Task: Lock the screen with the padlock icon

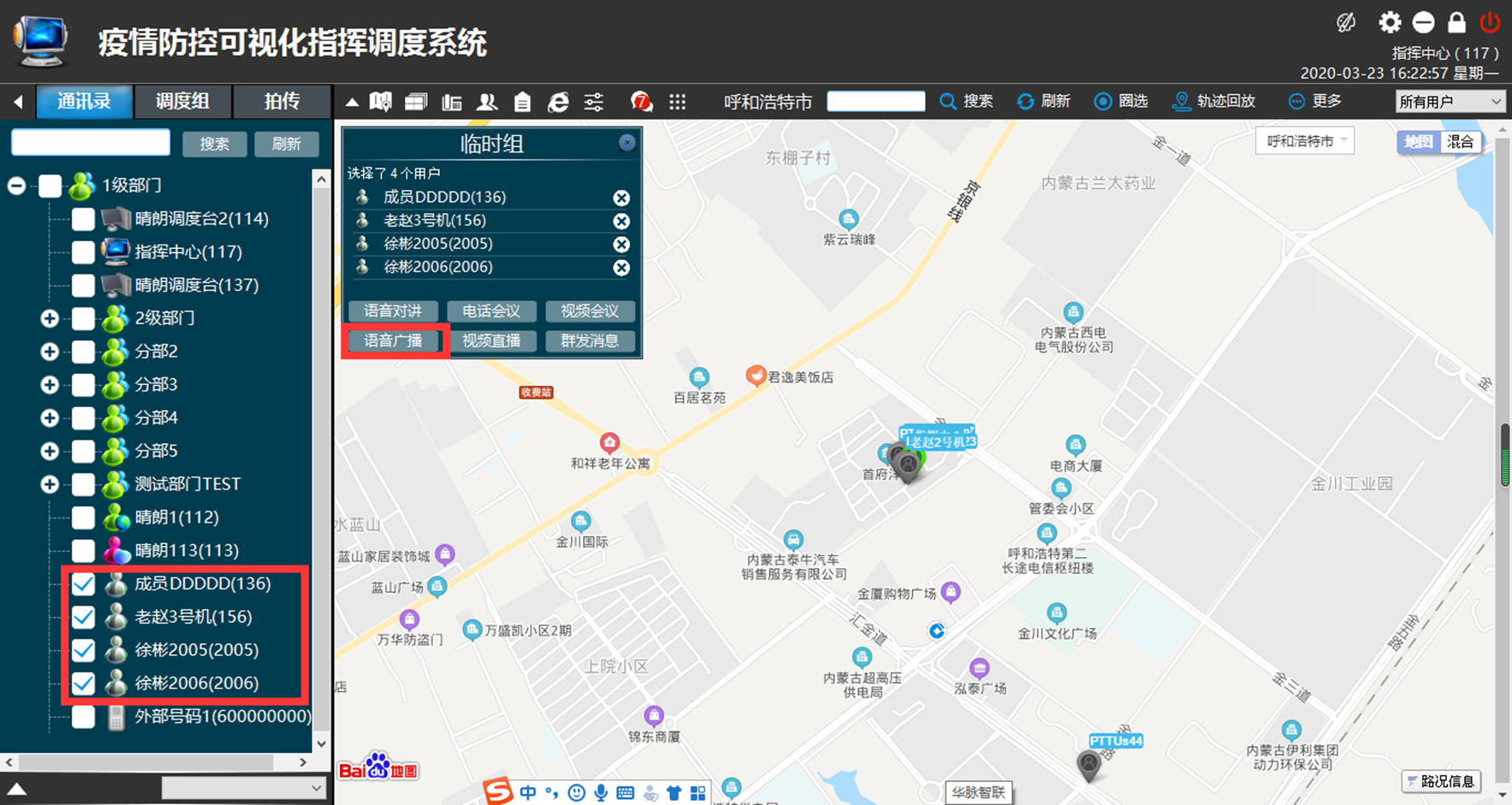Action: point(1456,21)
